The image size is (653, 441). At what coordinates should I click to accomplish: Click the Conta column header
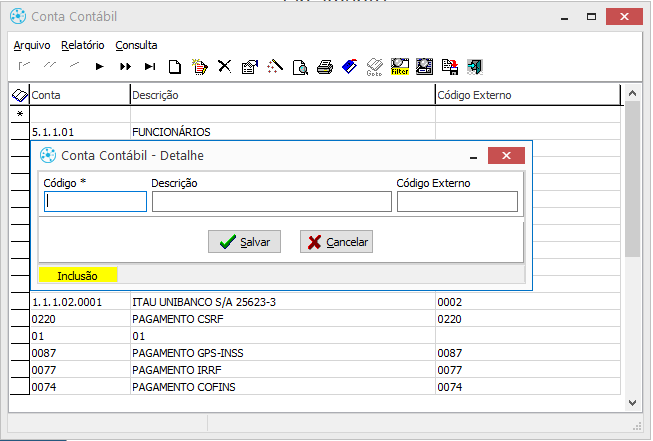click(x=80, y=95)
